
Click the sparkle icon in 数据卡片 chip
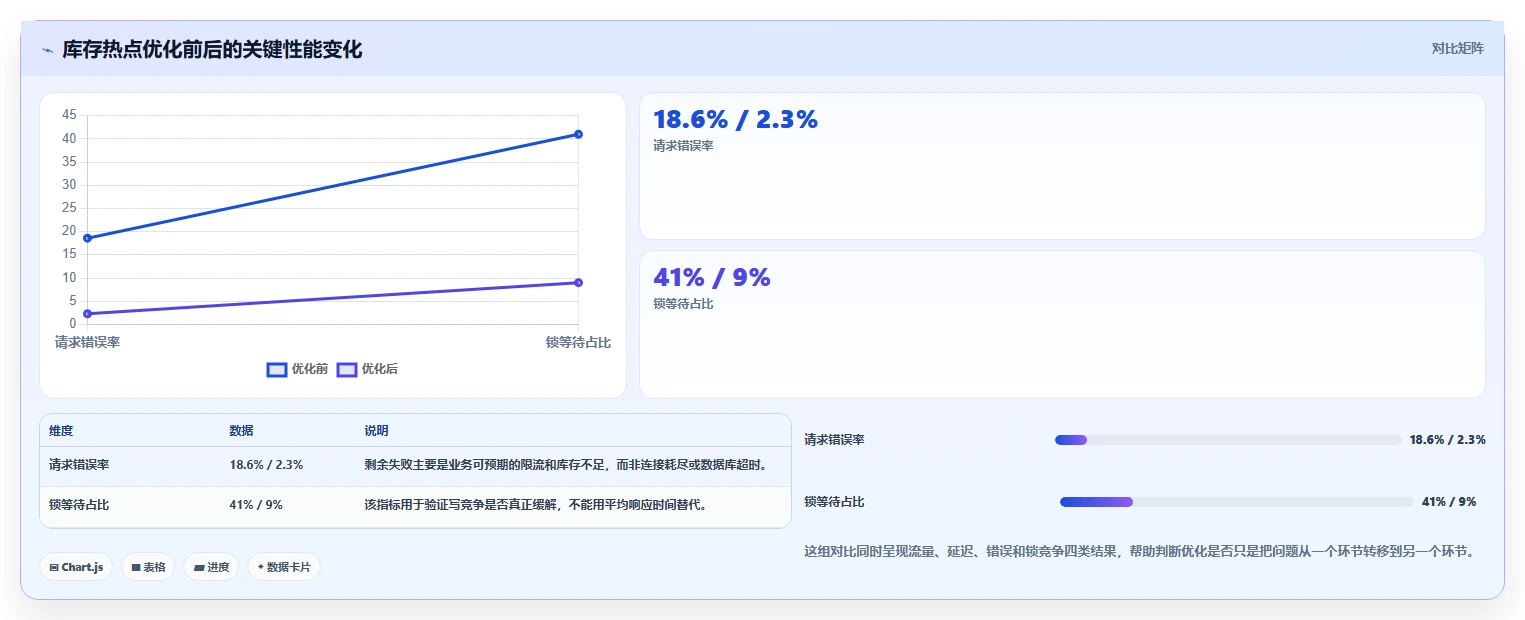pyautogui.click(x=261, y=567)
